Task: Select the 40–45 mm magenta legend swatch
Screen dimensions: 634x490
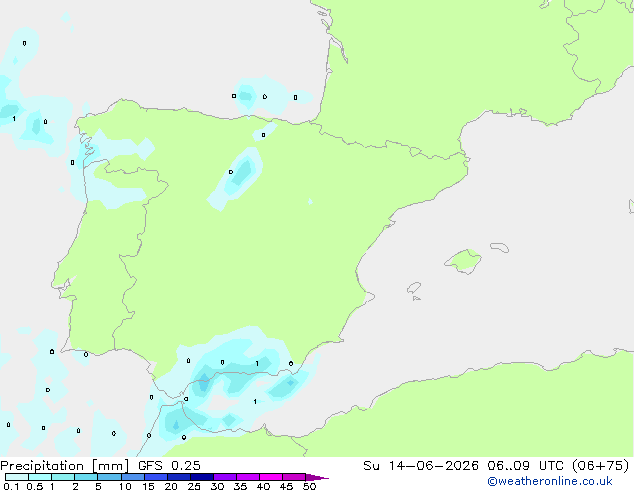Action: tap(271, 477)
